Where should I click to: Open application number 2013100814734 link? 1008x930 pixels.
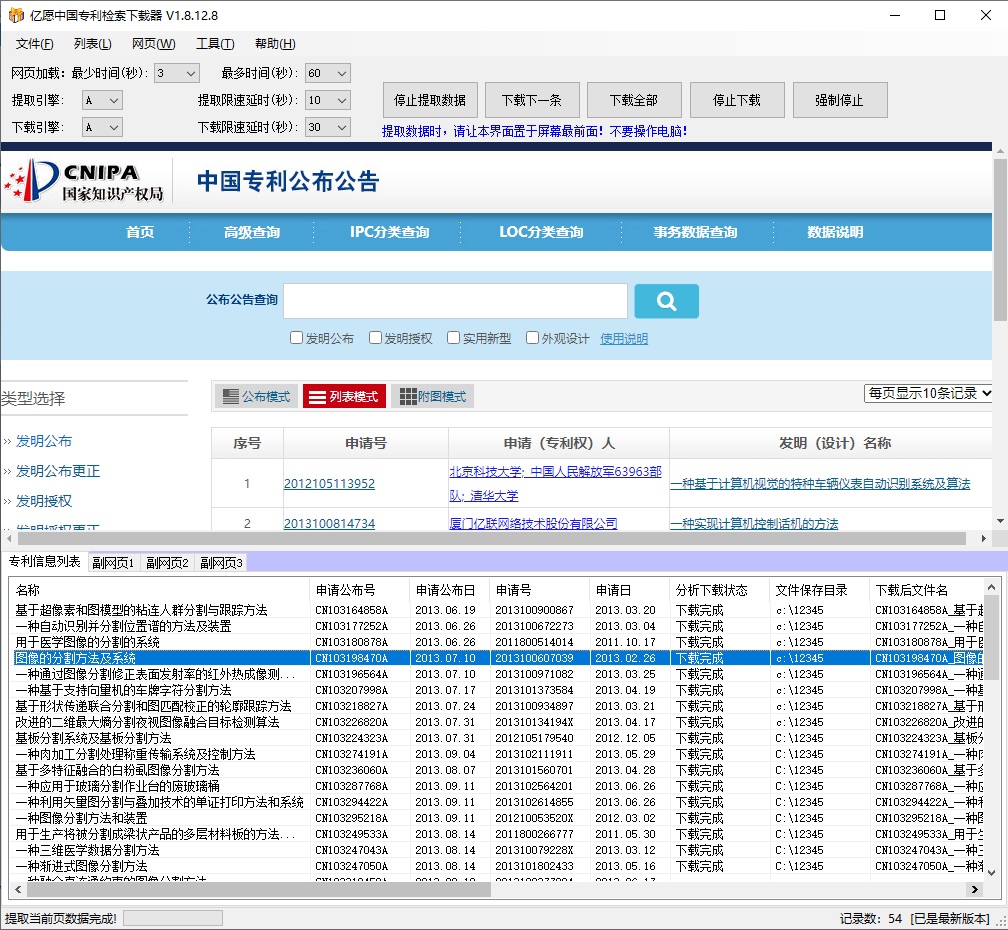[329, 523]
